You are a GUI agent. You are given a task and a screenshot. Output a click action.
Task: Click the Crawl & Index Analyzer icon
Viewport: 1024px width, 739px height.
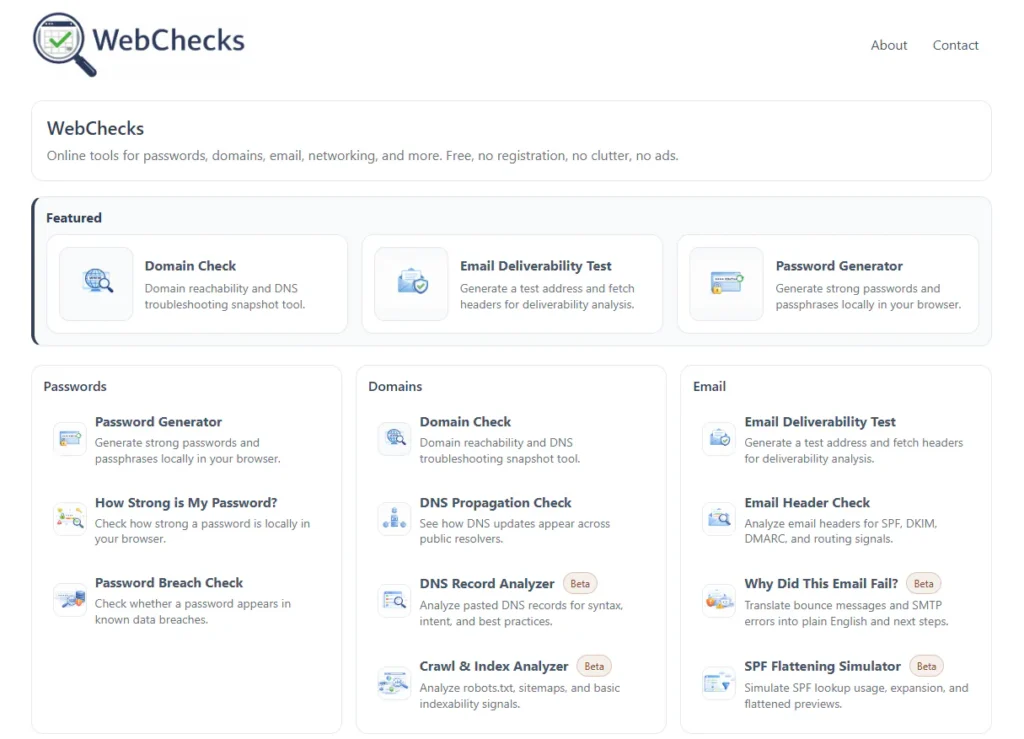394,683
